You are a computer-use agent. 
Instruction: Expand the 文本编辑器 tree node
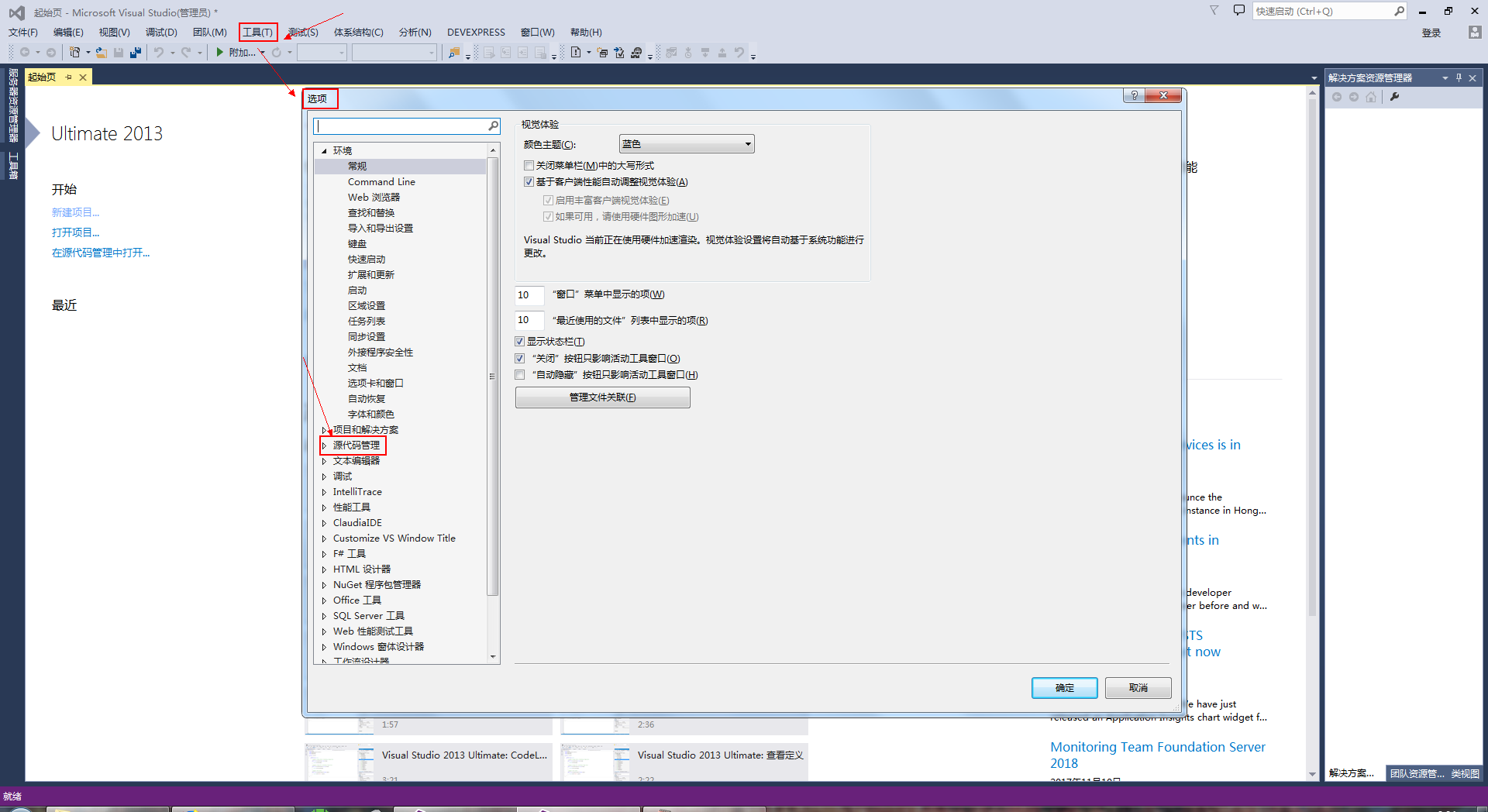point(325,461)
